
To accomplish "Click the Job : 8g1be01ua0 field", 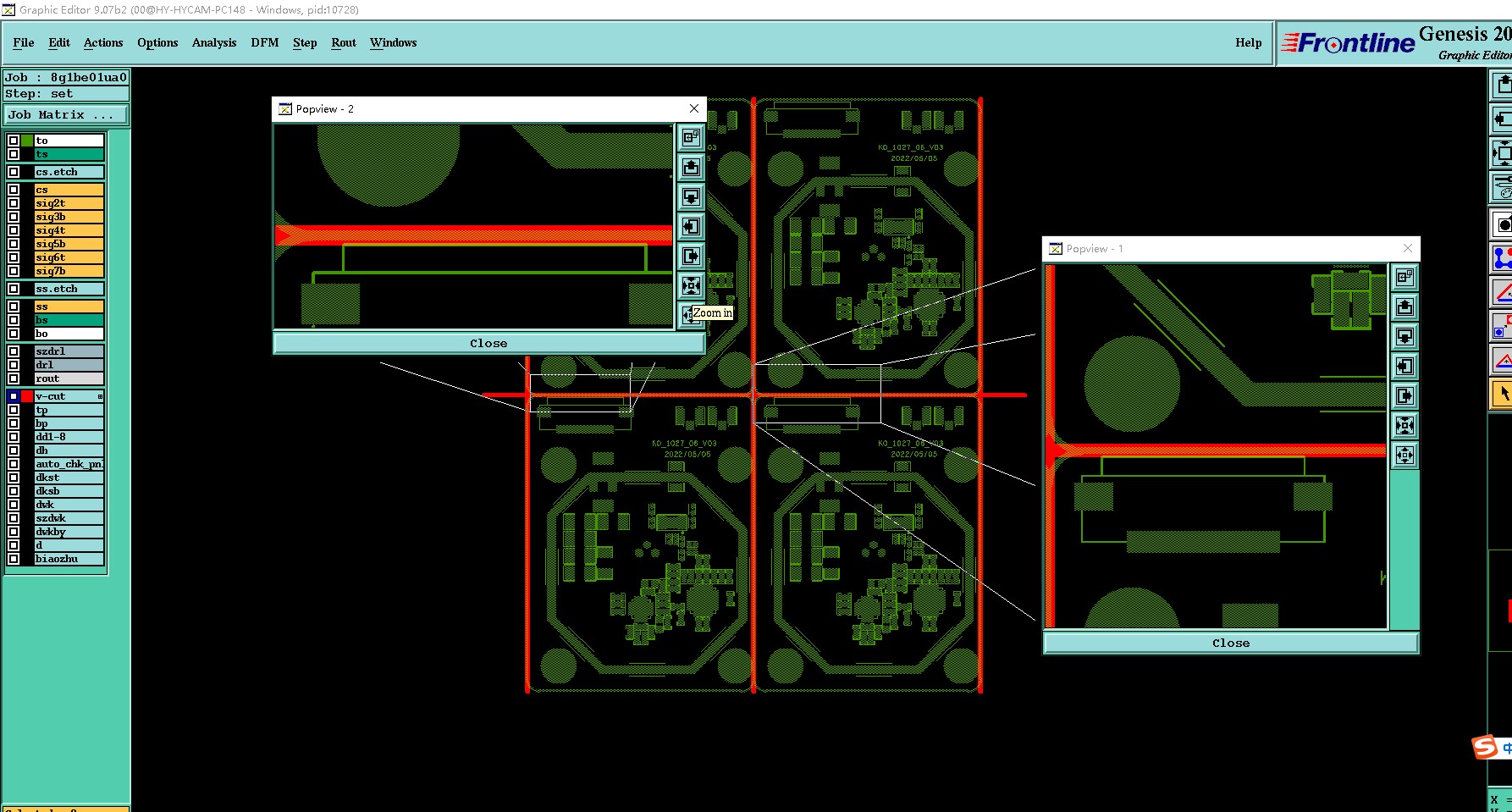I will pos(66,77).
